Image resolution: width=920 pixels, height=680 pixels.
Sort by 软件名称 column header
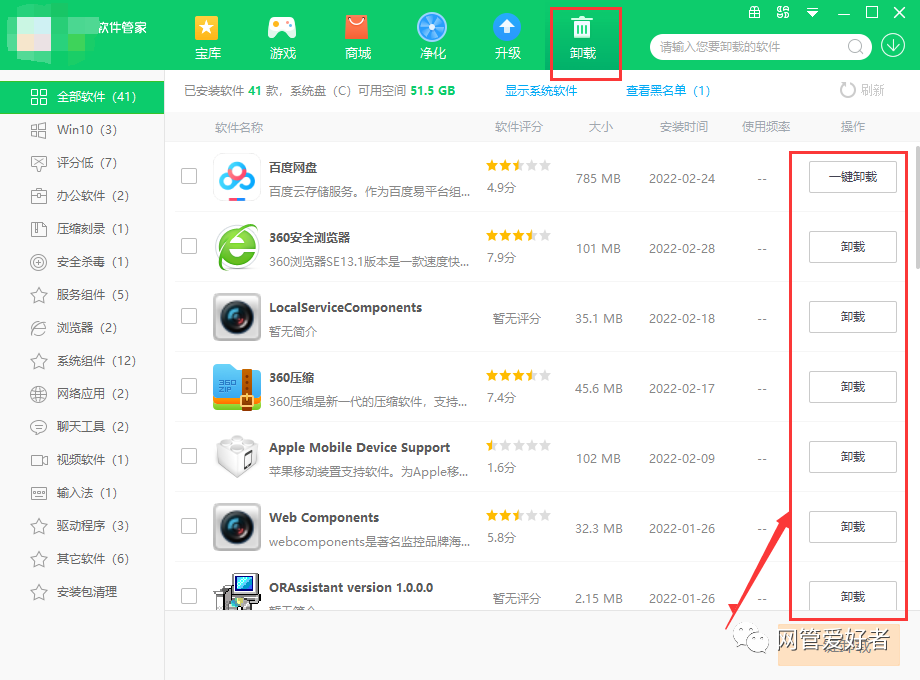click(x=239, y=127)
